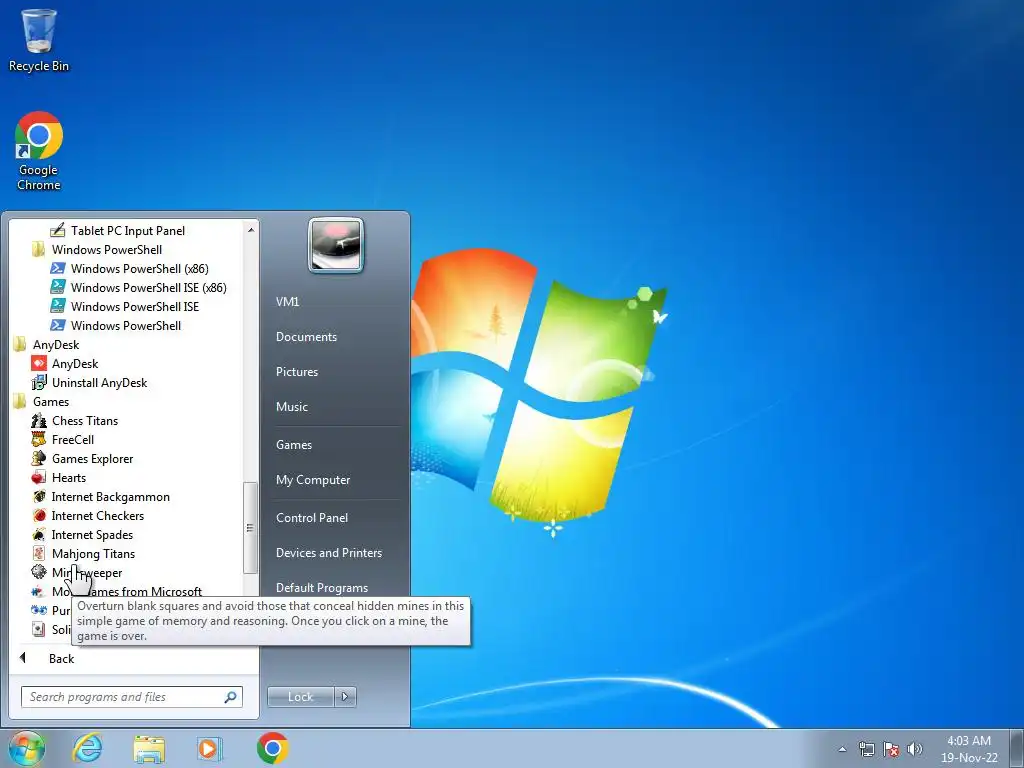Image resolution: width=1024 pixels, height=768 pixels.
Task: Open My Computer
Action: (313, 480)
